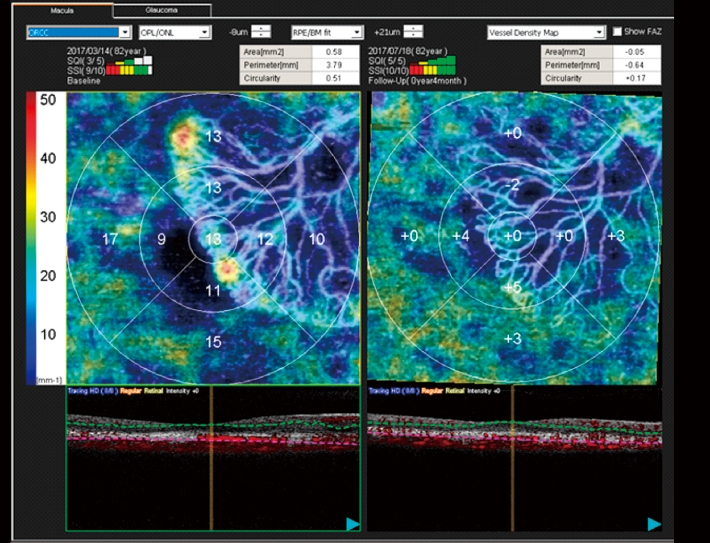The height and width of the screenshot is (543, 710).
Task: Open the Glaucoma tab
Action: tap(160, 11)
